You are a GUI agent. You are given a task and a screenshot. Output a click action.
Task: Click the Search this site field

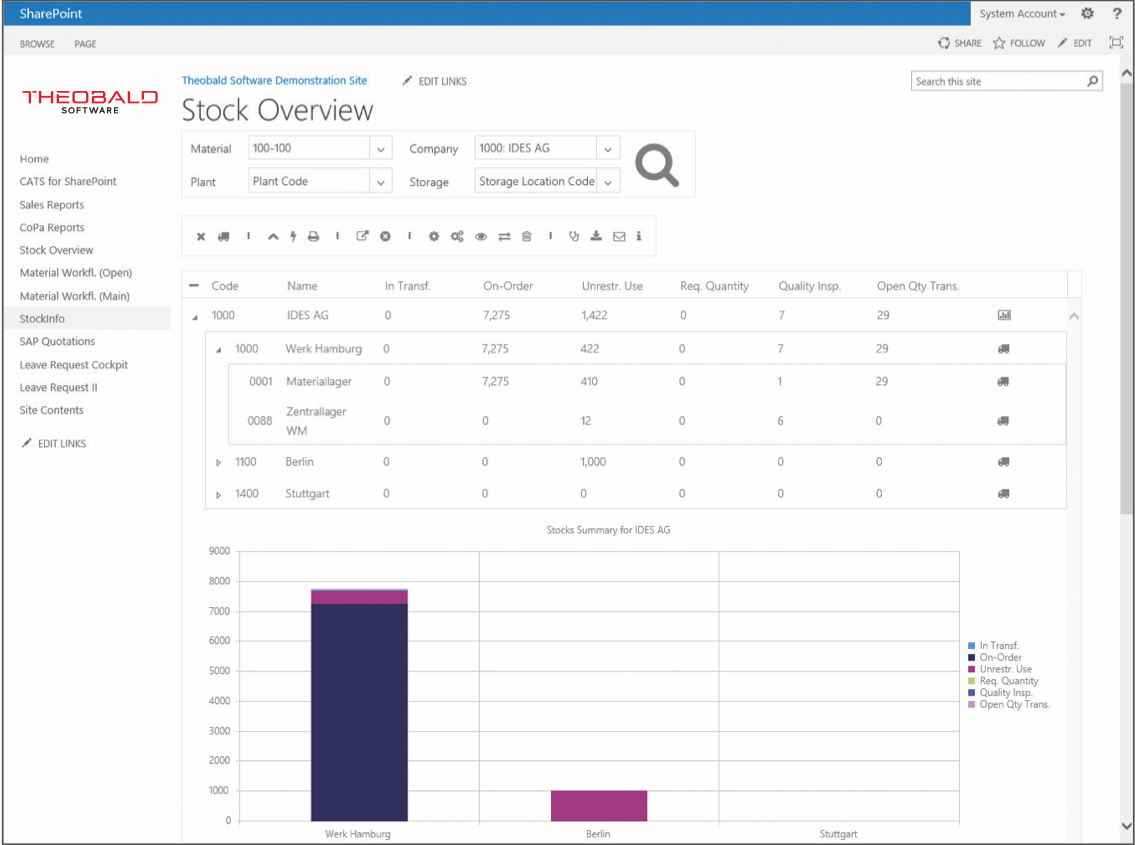pyautogui.click(x=999, y=81)
